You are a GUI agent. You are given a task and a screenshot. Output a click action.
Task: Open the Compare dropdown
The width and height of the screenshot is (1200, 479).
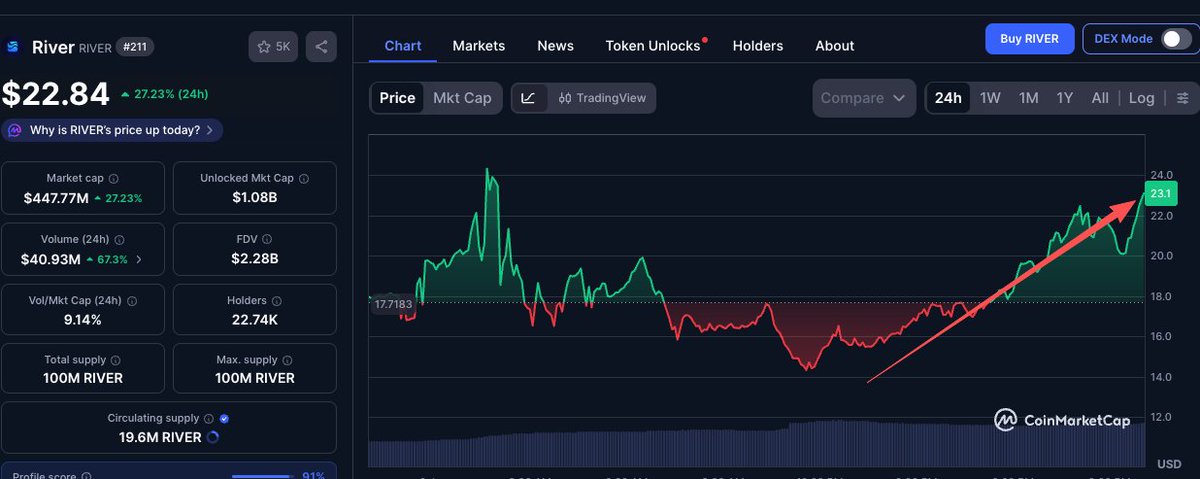[x=864, y=98]
